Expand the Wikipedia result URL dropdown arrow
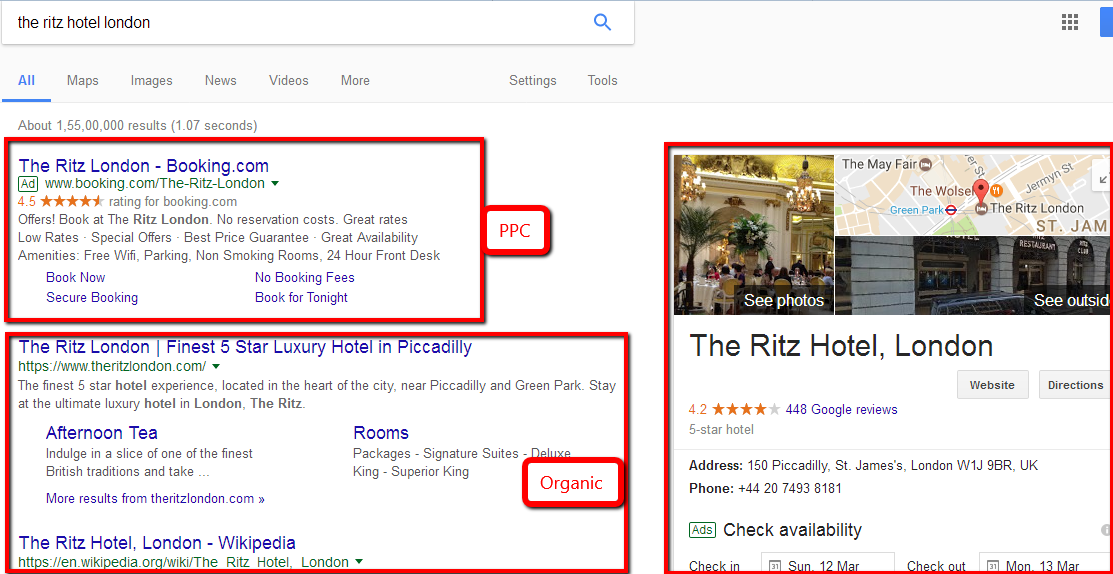The height and width of the screenshot is (574, 1113). [359, 562]
